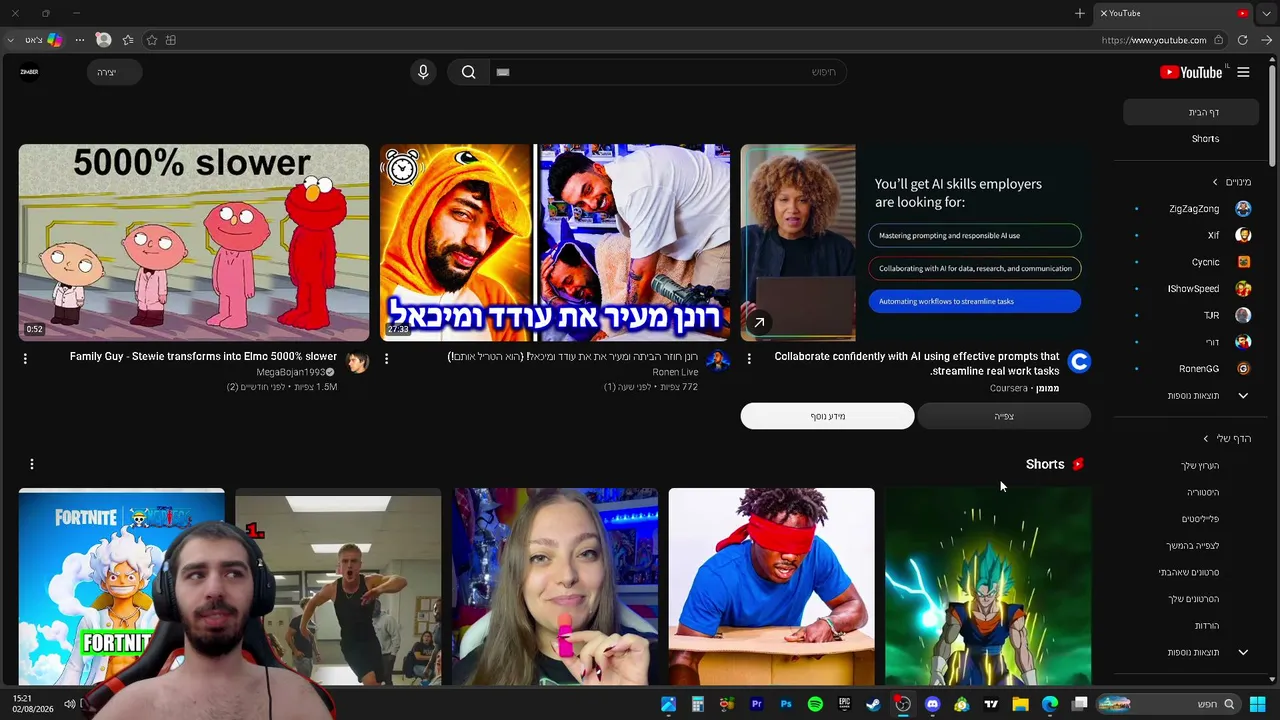Reload the page in the browser
The width and height of the screenshot is (1280, 720).
pyautogui.click(x=1242, y=40)
